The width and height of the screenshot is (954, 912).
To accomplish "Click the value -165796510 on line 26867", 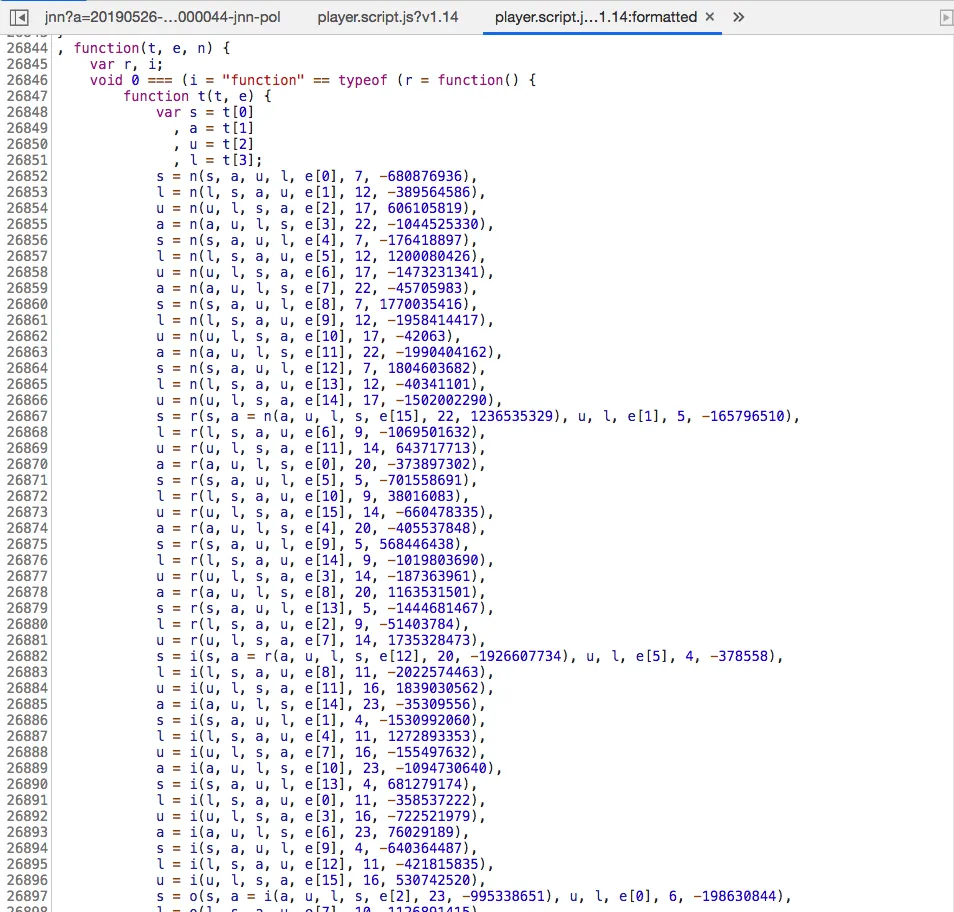I will pos(743,416).
